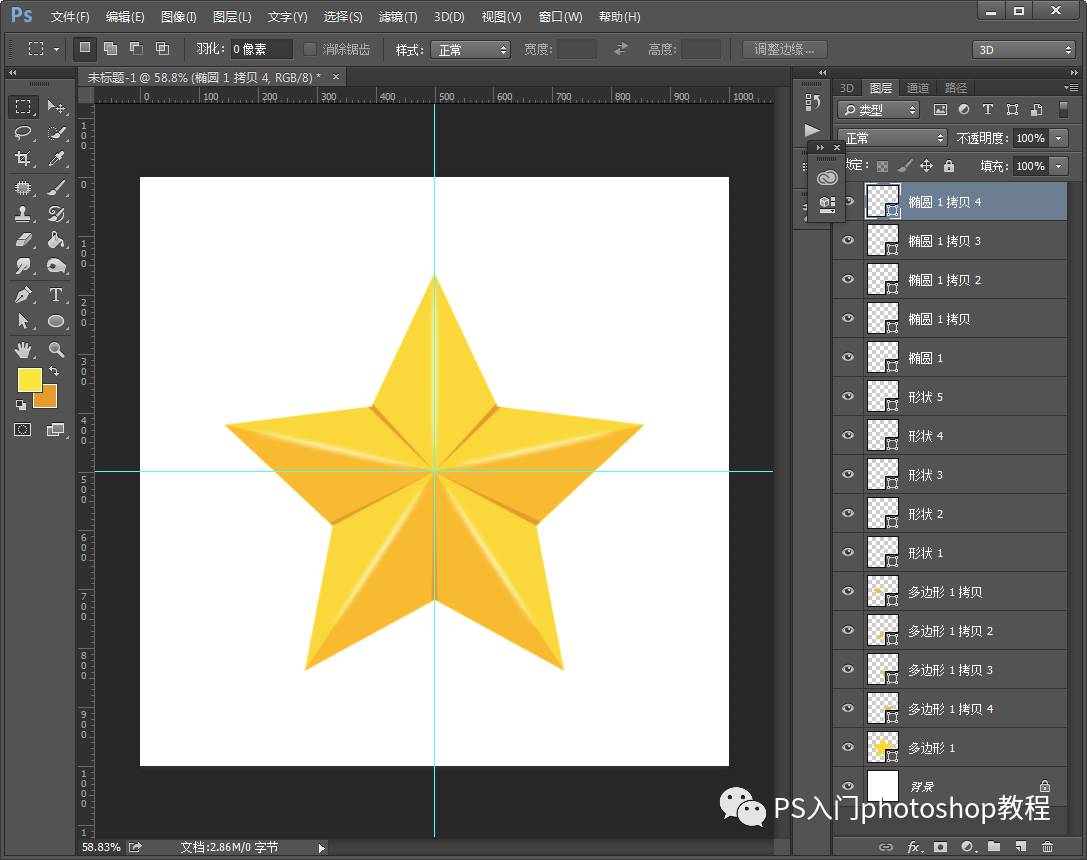Open the 滤镜(T) menu
The image size is (1087, 860).
398,17
